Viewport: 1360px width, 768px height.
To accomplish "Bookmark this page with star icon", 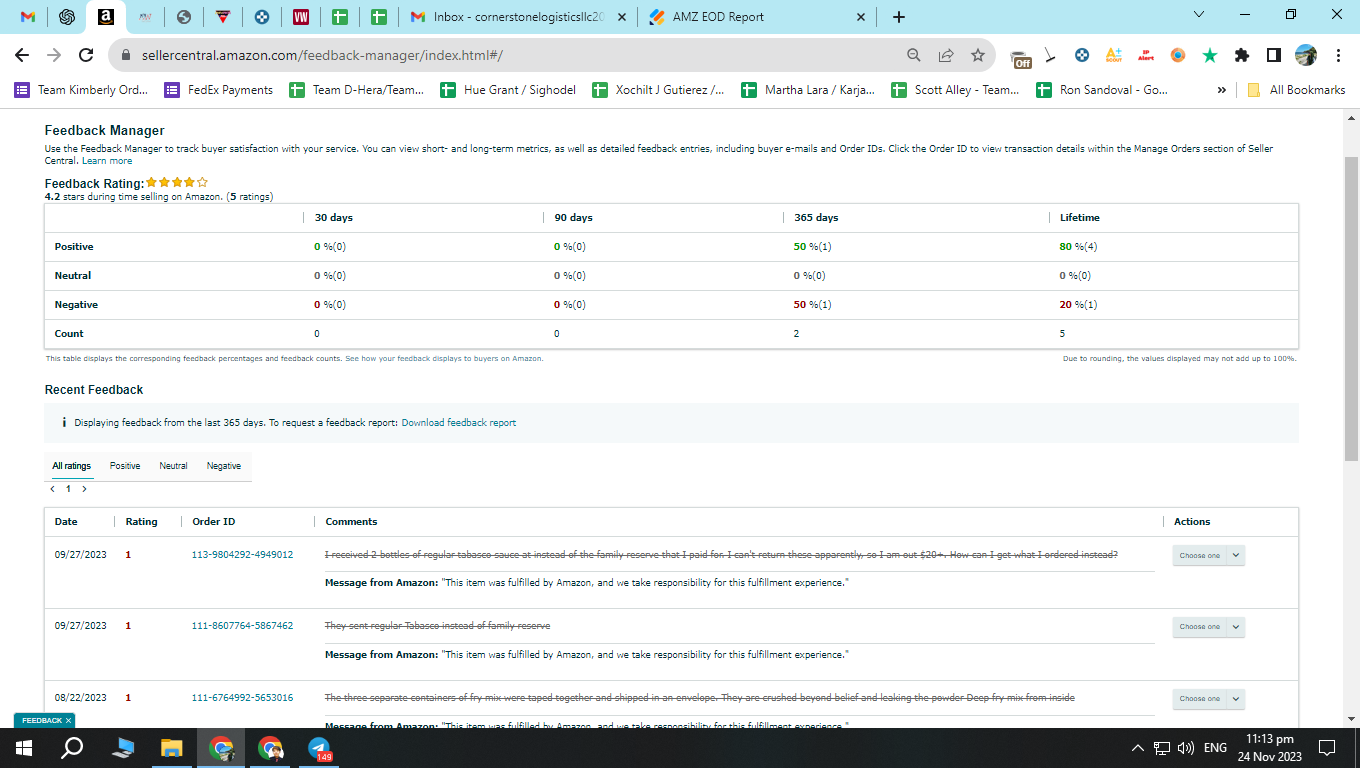I will coord(977,55).
